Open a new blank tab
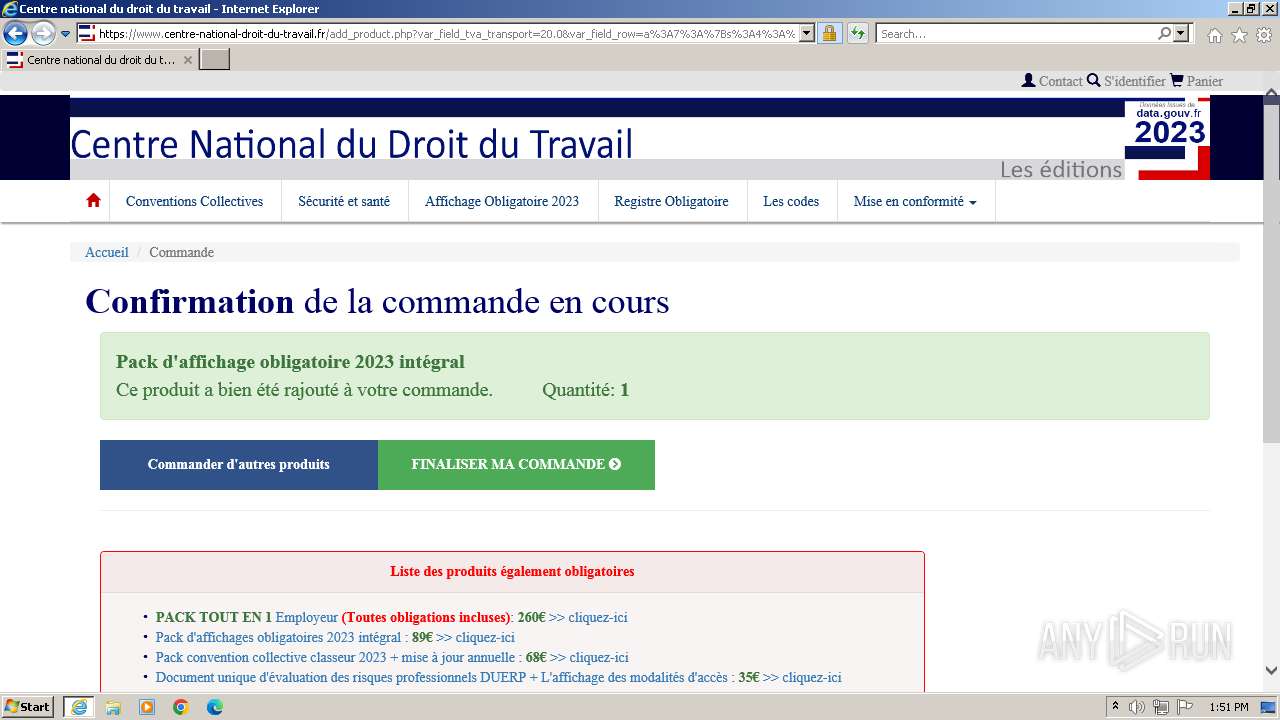Image resolution: width=1280 pixels, height=720 pixels. (215, 60)
